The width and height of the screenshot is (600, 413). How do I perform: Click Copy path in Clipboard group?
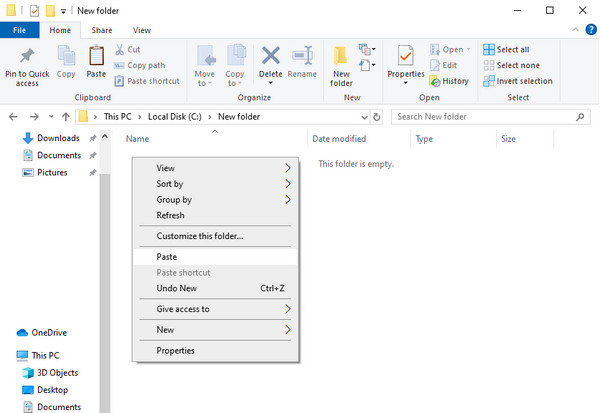pyautogui.click(x=140, y=65)
